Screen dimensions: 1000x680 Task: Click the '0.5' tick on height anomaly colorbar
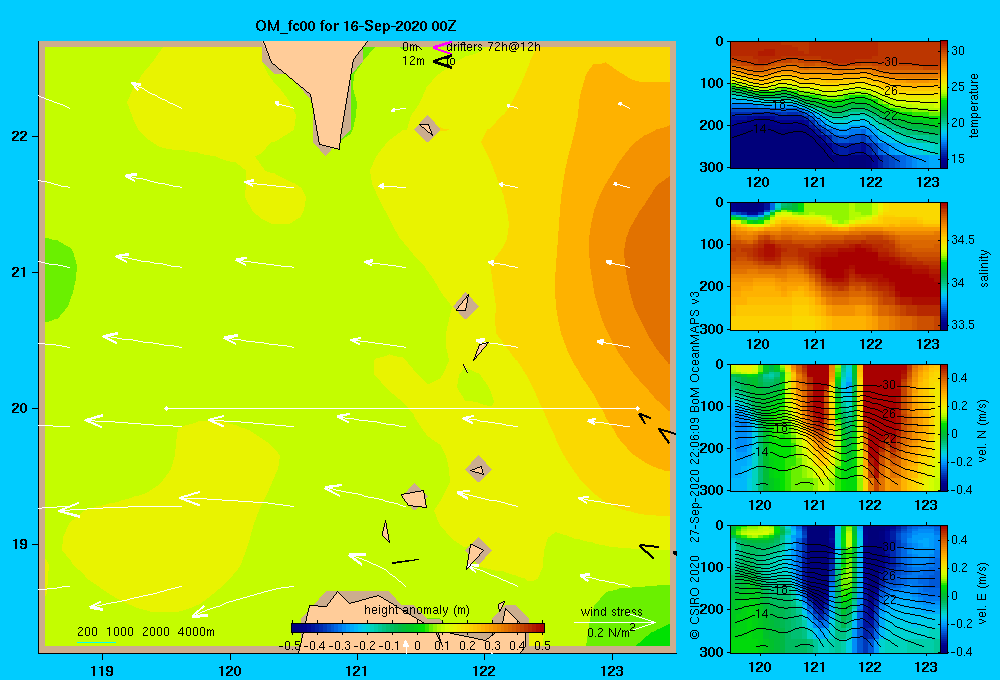pos(543,646)
